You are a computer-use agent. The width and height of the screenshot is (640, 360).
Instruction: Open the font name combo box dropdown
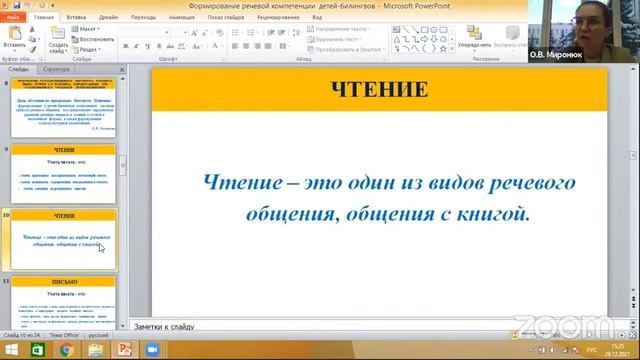(x=167, y=33)
